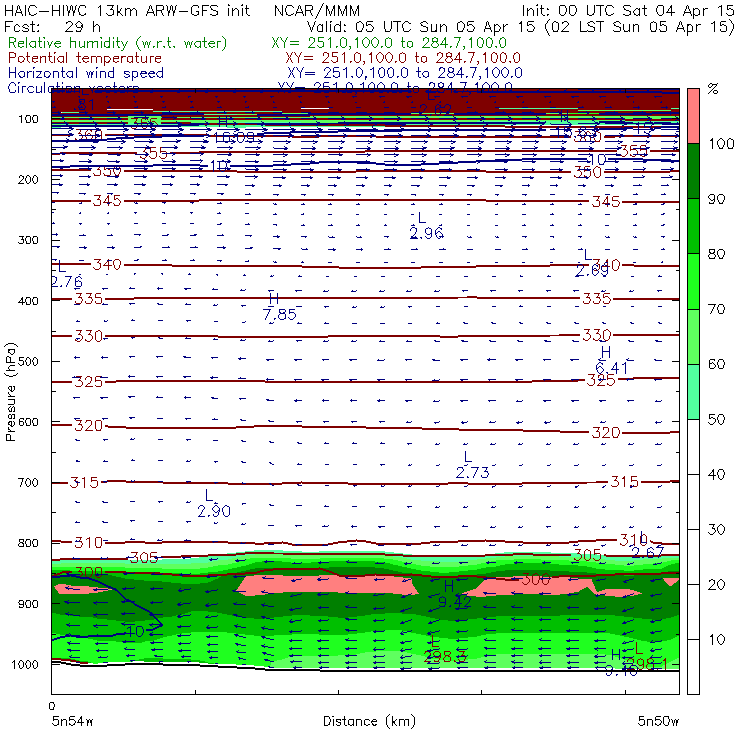
Task: Click the 'H 9.42' wind speed maximum marker
Action: (x=454, y=594)
